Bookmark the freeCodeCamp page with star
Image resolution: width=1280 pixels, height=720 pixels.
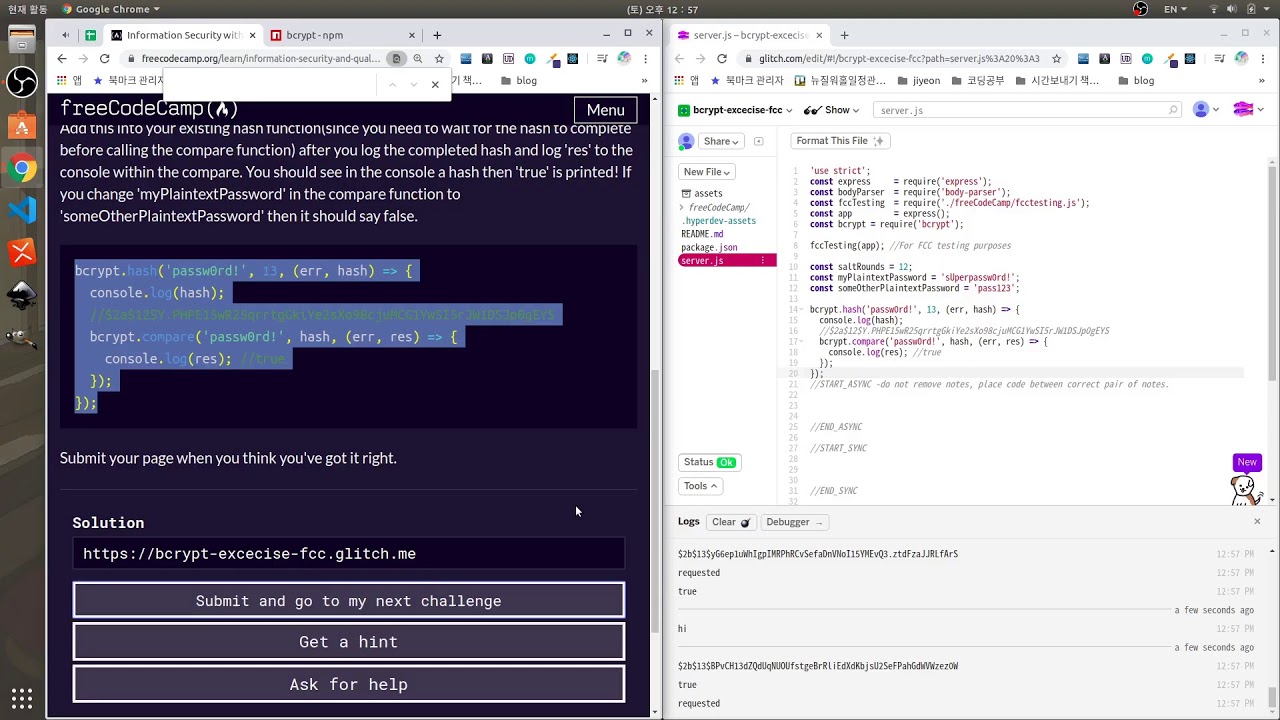coord(438,59)
